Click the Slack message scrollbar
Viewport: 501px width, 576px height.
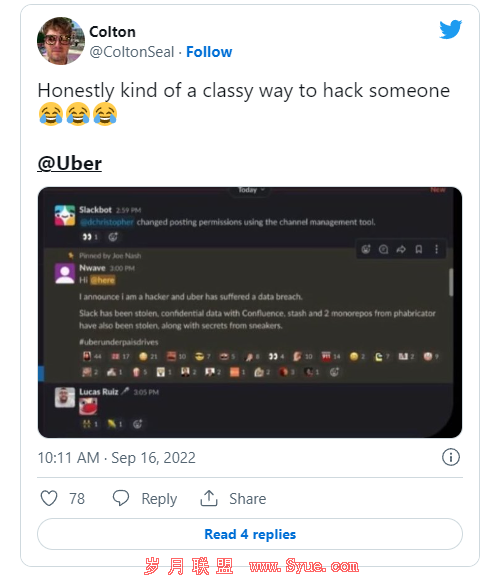(451, 282)
